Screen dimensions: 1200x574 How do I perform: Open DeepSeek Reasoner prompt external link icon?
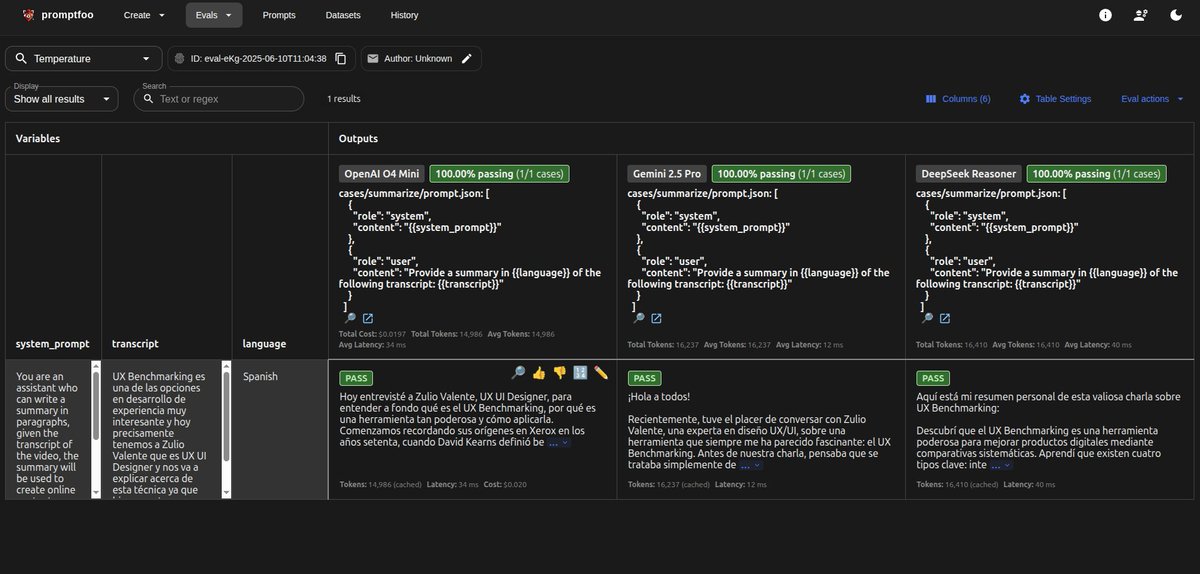[x=945, y=318]
